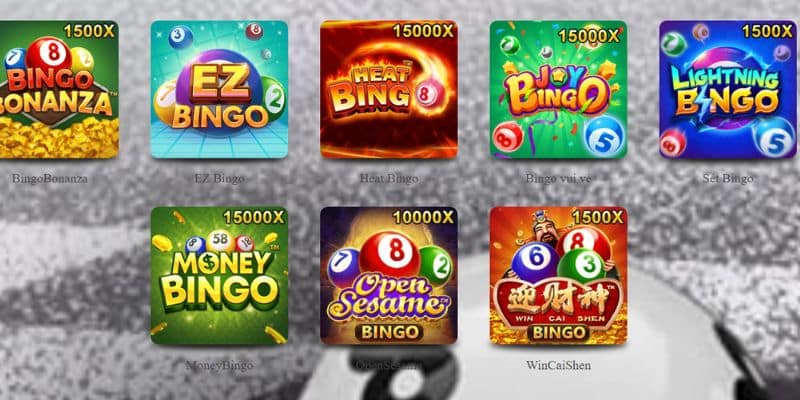Select the Heat Bingo game tile
The height and width of the screenshot is (400, 800).
click(389, 89)
